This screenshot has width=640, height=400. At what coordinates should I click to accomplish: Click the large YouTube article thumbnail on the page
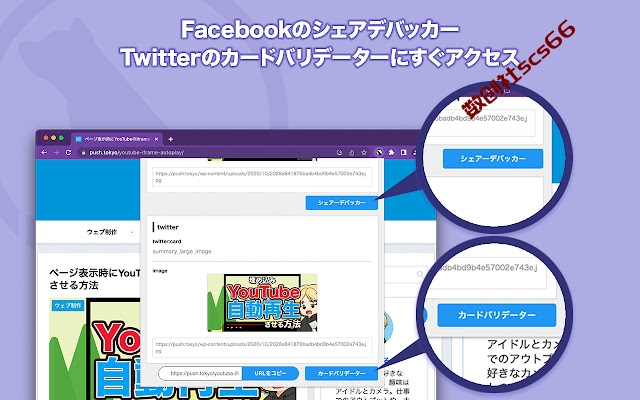click(x=96, y=349)
